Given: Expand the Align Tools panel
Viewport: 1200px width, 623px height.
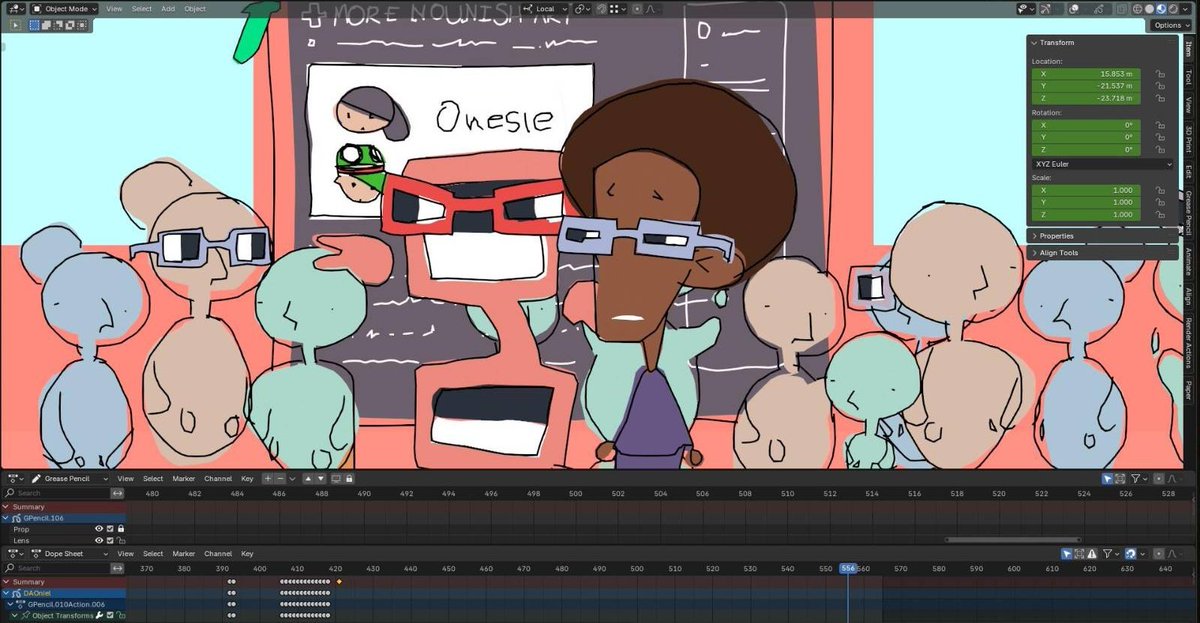Looking at the screenshot, I should coord(1036,253).
